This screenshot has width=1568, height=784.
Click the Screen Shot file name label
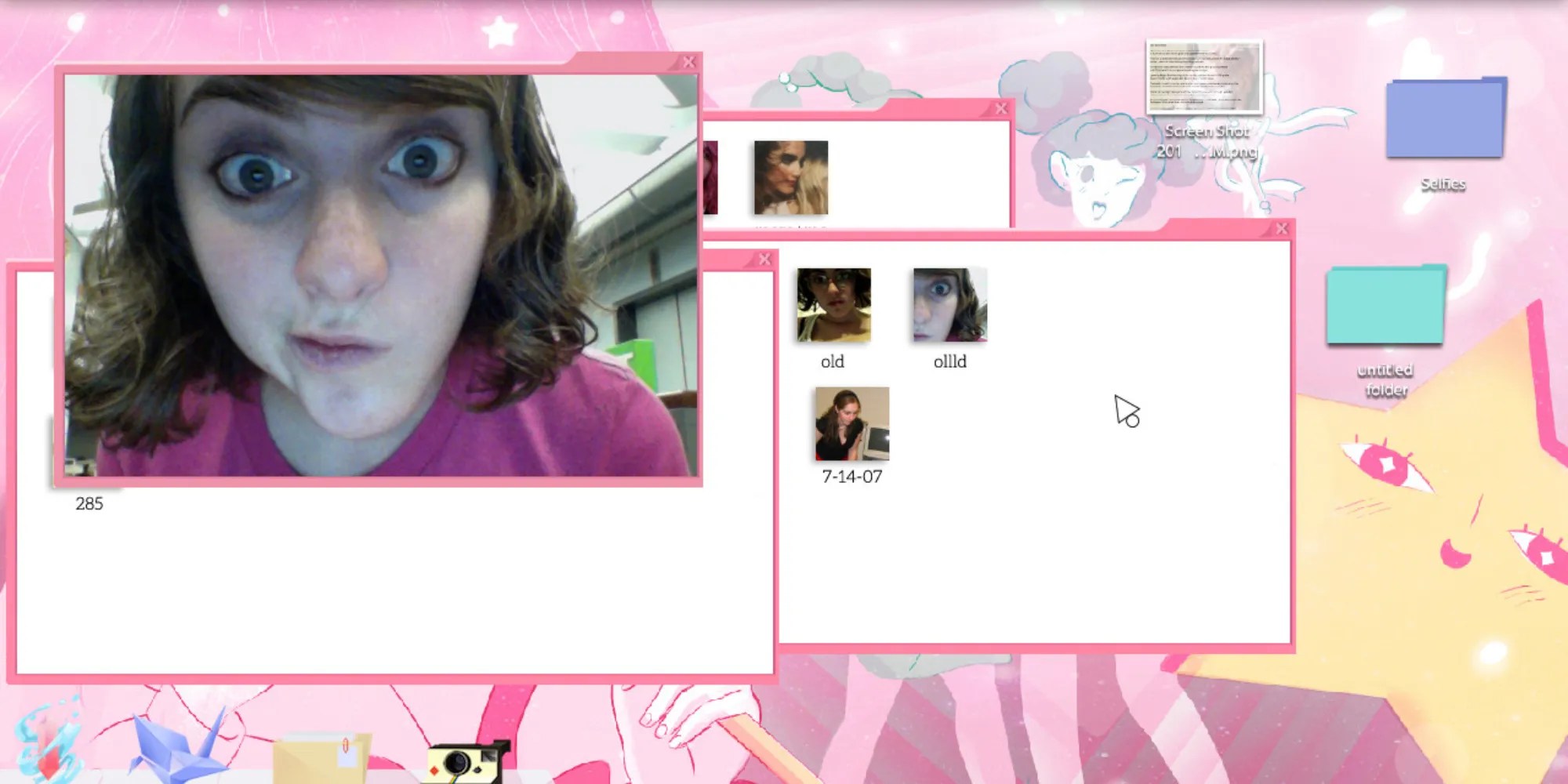tap(1207, 141)
